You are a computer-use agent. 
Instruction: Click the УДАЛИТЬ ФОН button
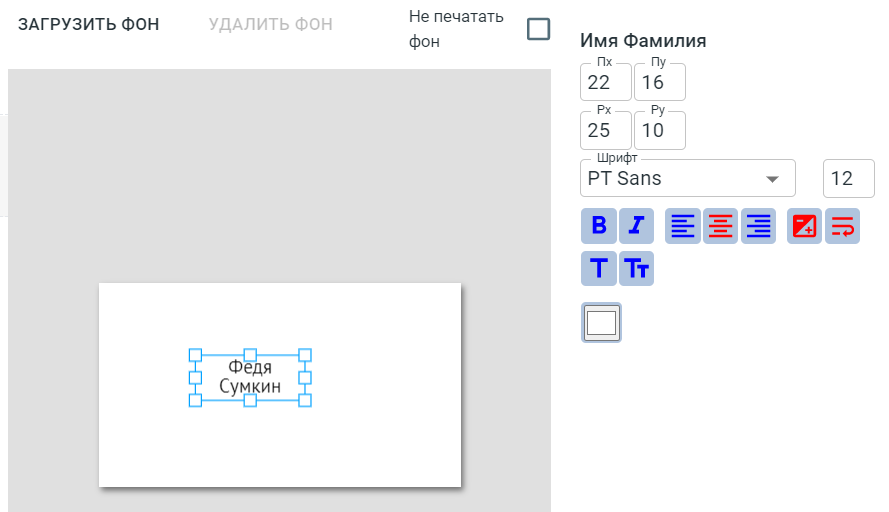[270, 24]
